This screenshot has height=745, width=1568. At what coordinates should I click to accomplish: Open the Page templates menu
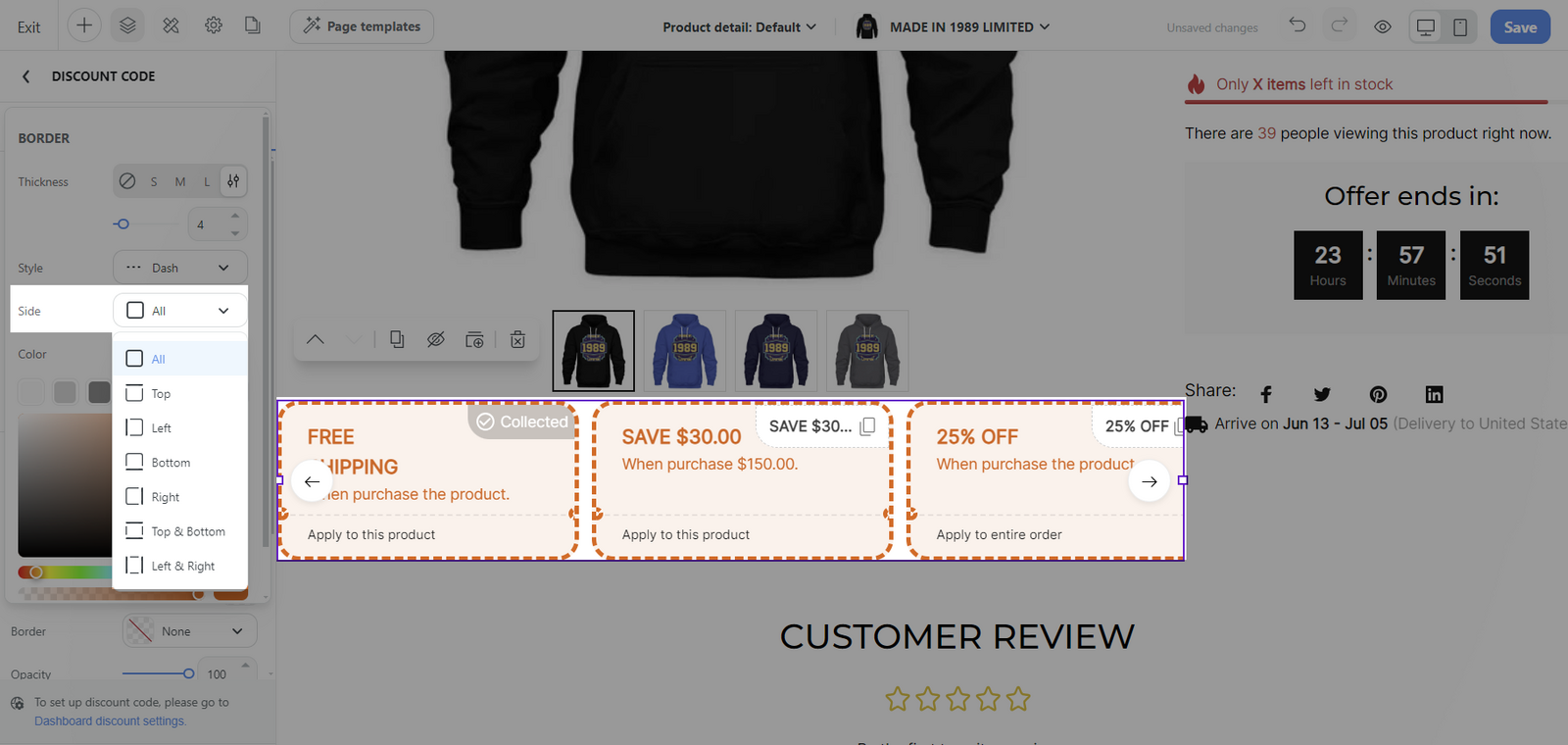(x=362, y=26)
